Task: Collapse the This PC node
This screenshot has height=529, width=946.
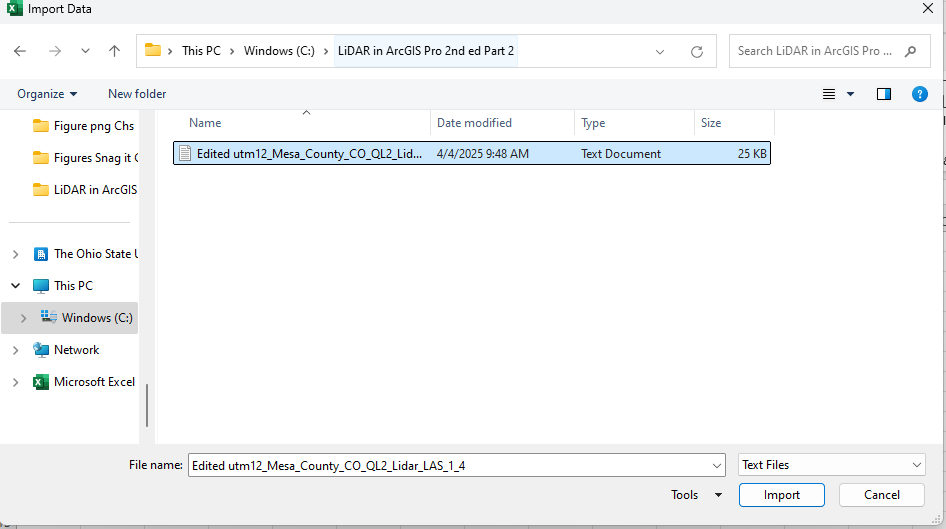Action: click(x=16, y=286)
